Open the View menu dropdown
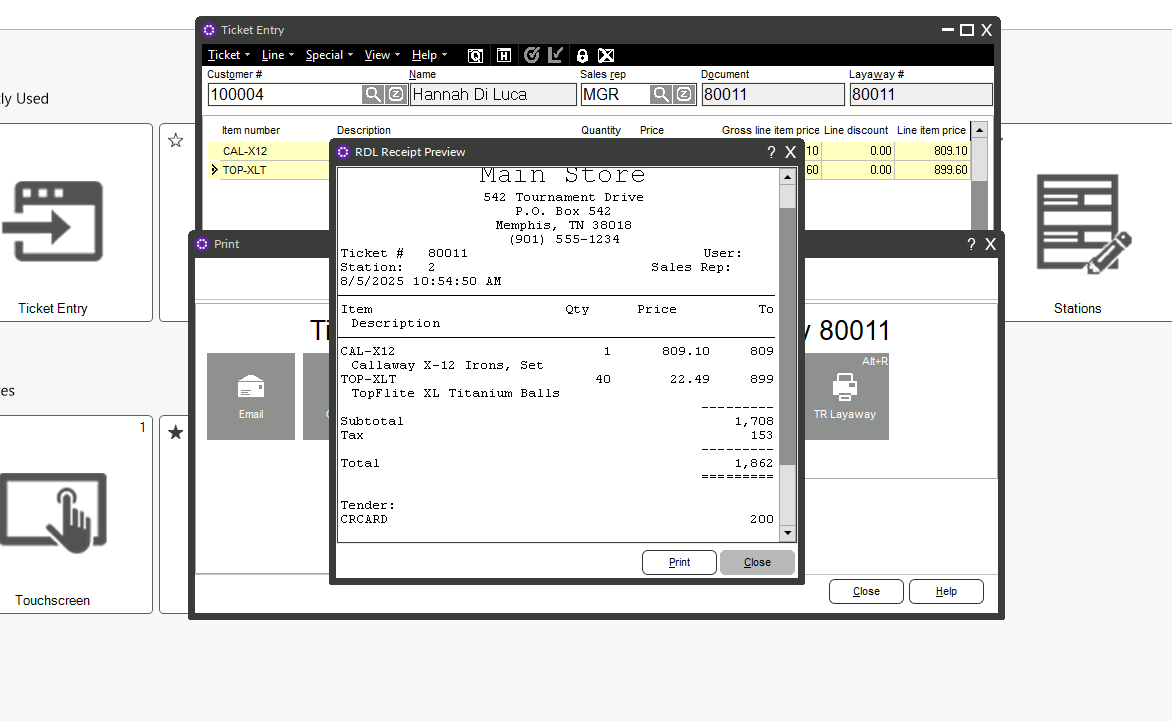The width and height of the screenshot is (1172, 721). (x=381, y=55)
